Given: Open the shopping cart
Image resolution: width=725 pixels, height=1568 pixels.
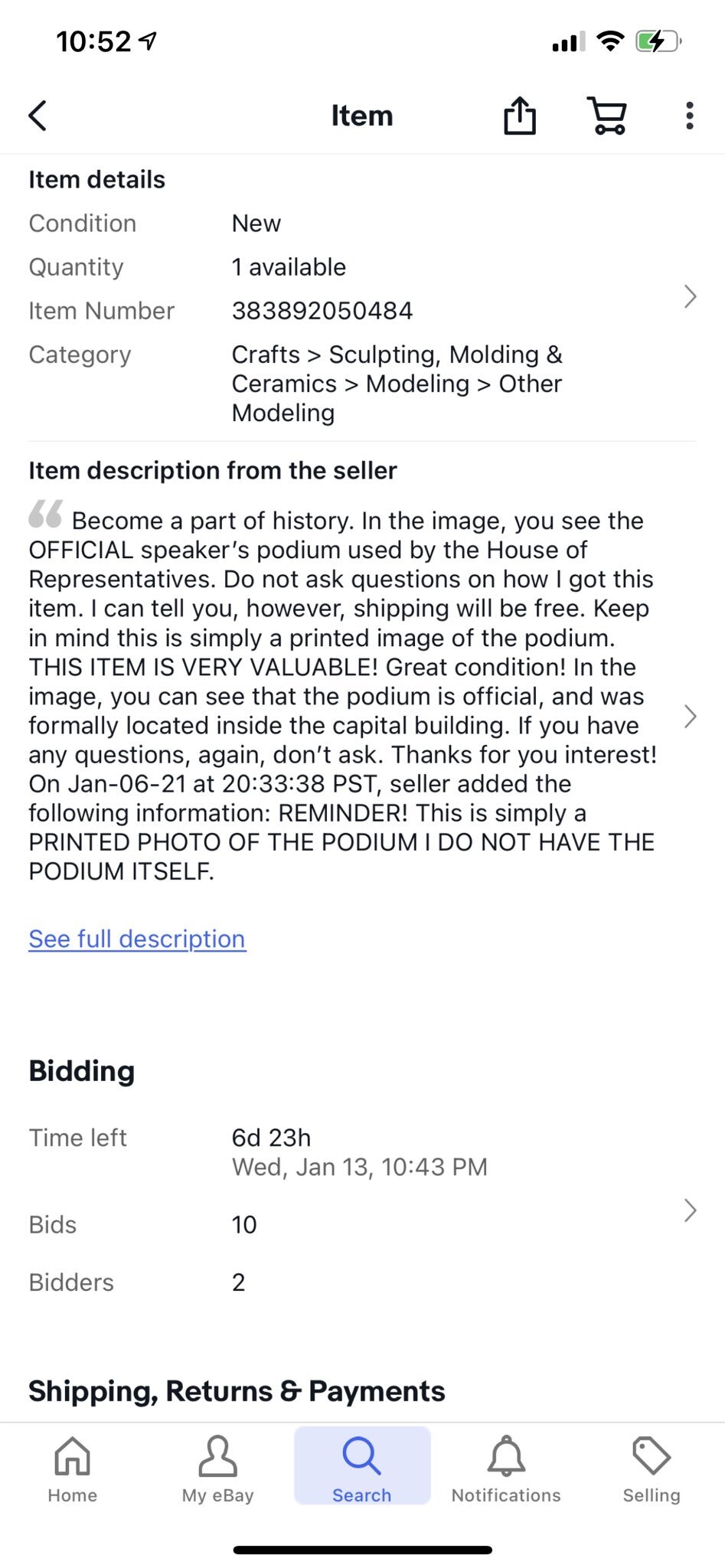Looking at the screenshot, I should [607, 116].
